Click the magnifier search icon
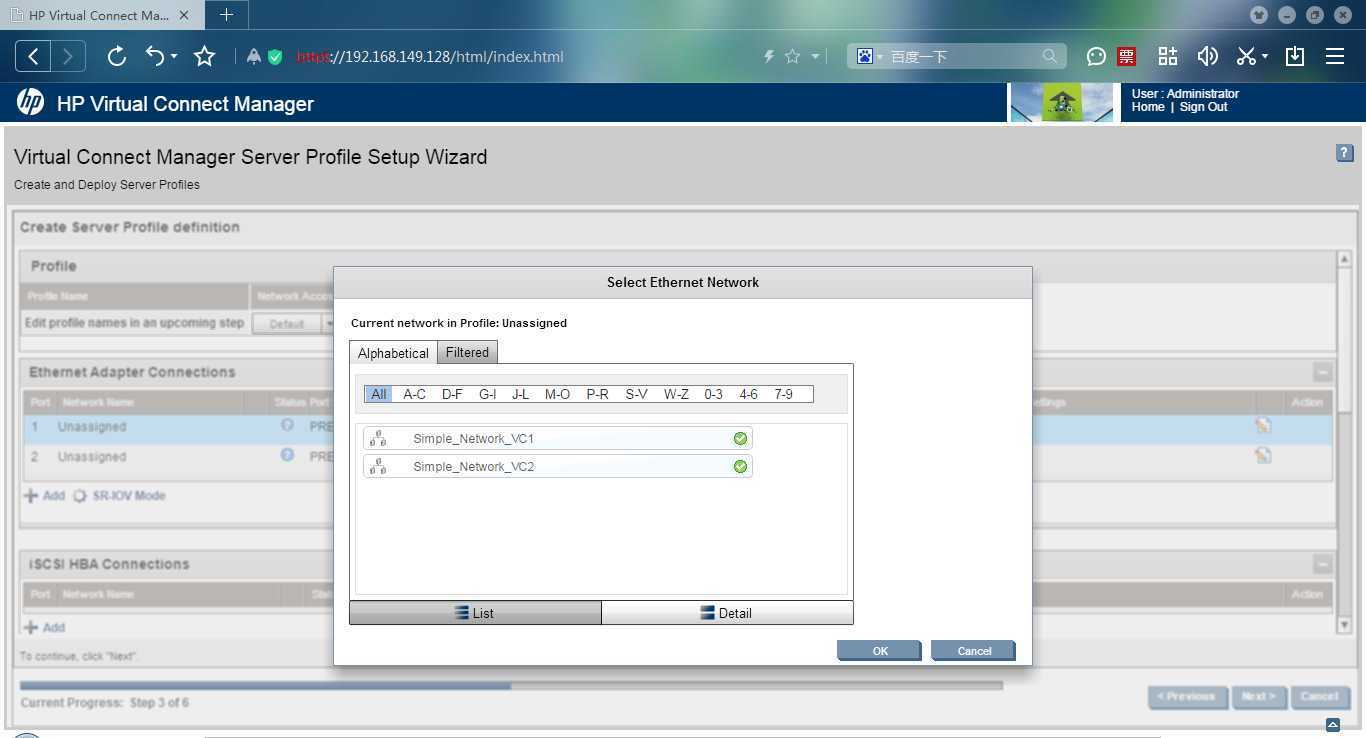Screen dimensions: 1366x738 tap(1049, 57)
